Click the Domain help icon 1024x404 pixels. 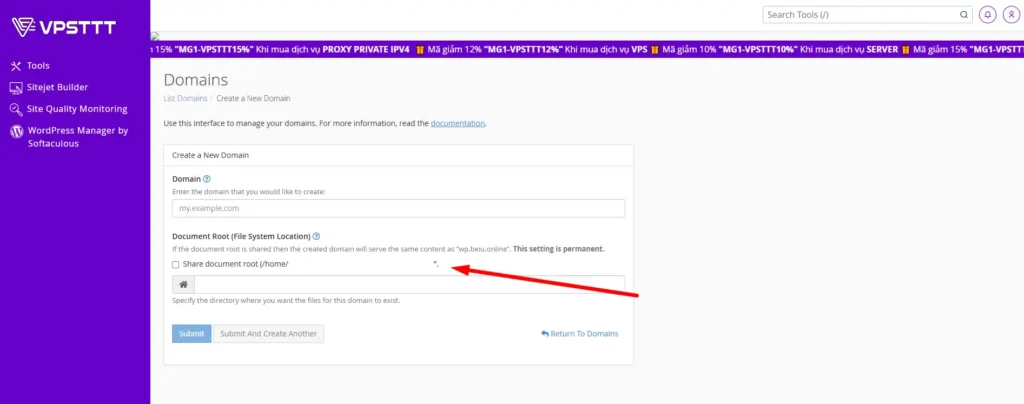[207, 179]
